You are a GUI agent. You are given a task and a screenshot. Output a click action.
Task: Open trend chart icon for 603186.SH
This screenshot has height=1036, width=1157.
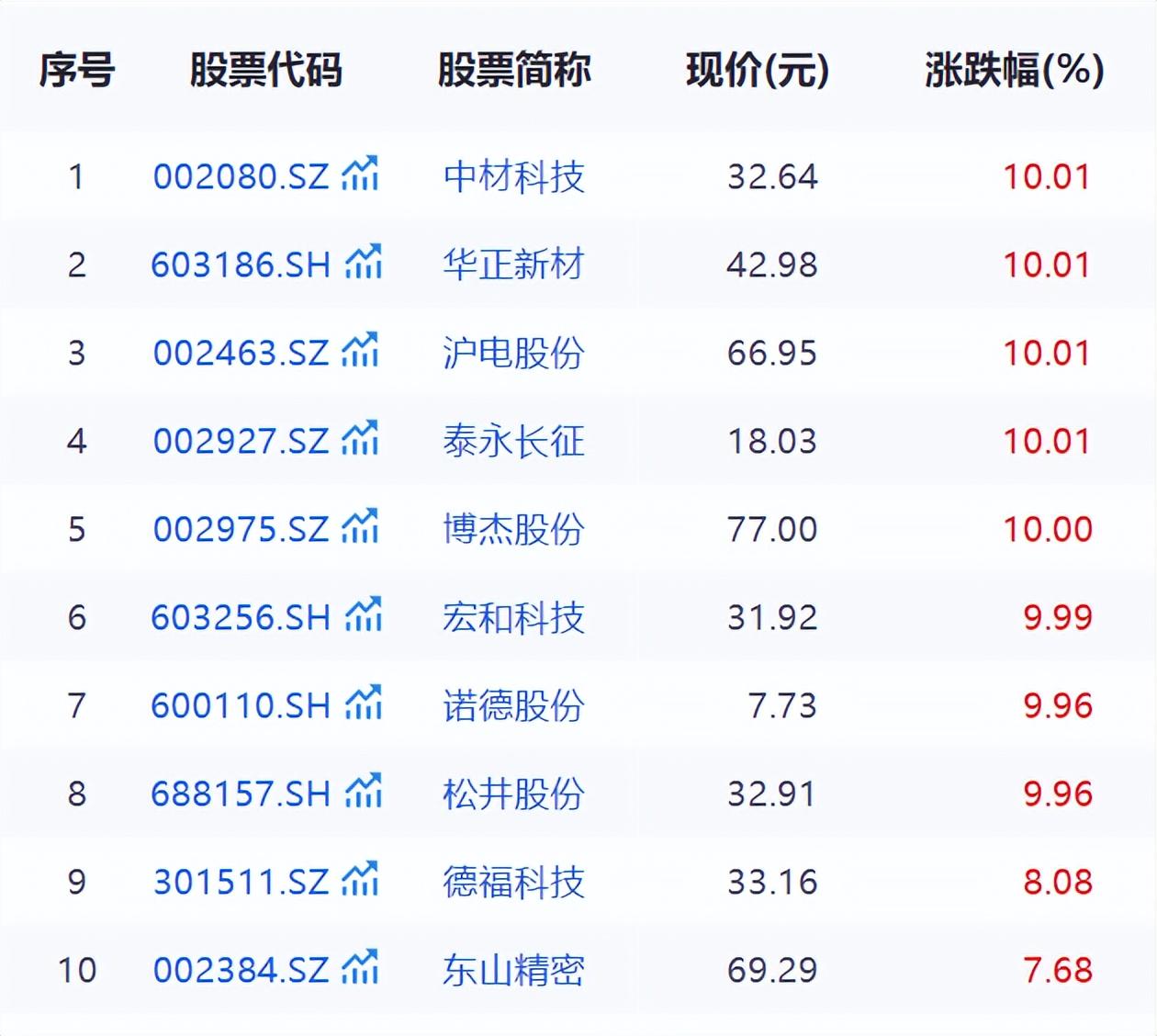point(363,262)
